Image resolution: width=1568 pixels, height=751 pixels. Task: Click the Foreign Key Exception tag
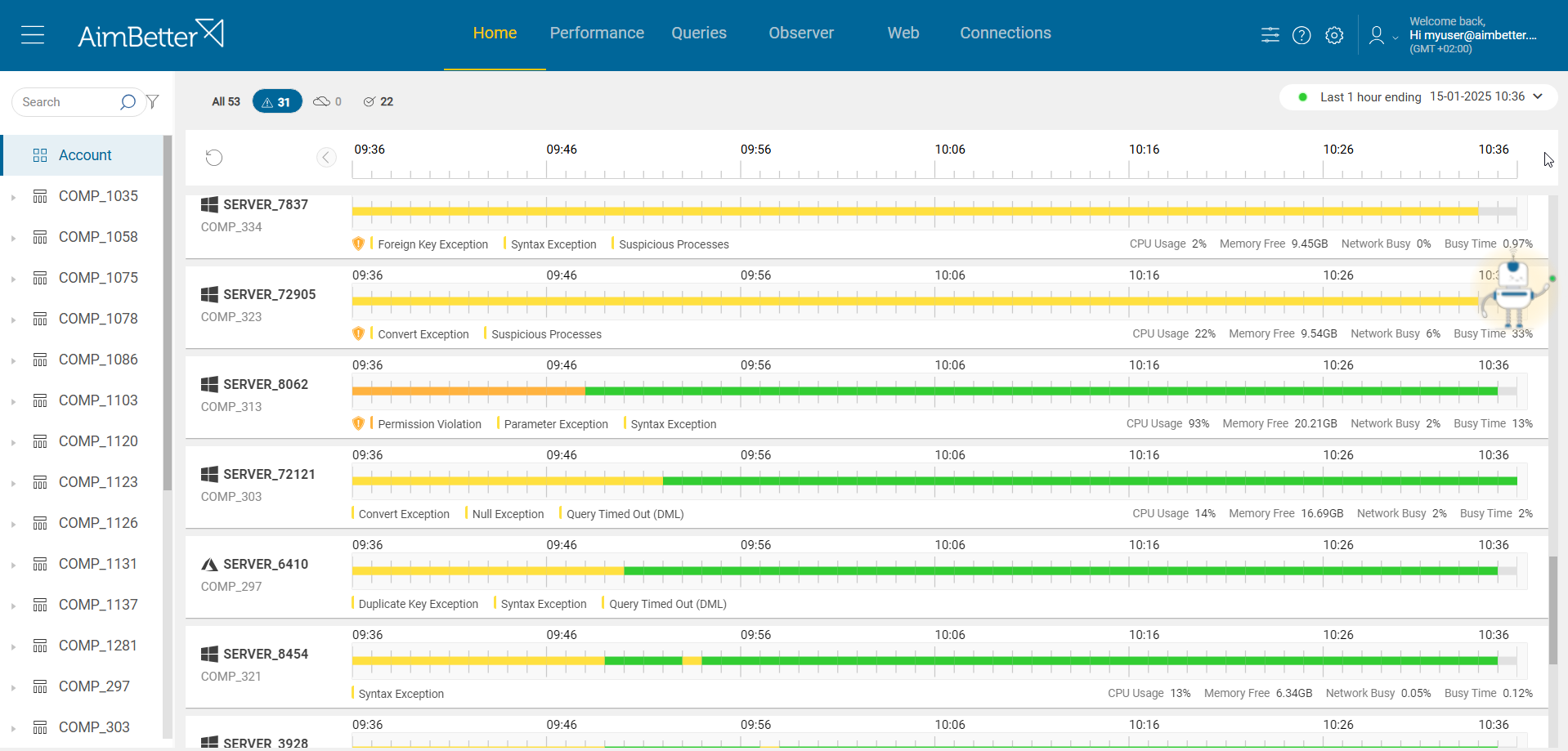(432, 244)
